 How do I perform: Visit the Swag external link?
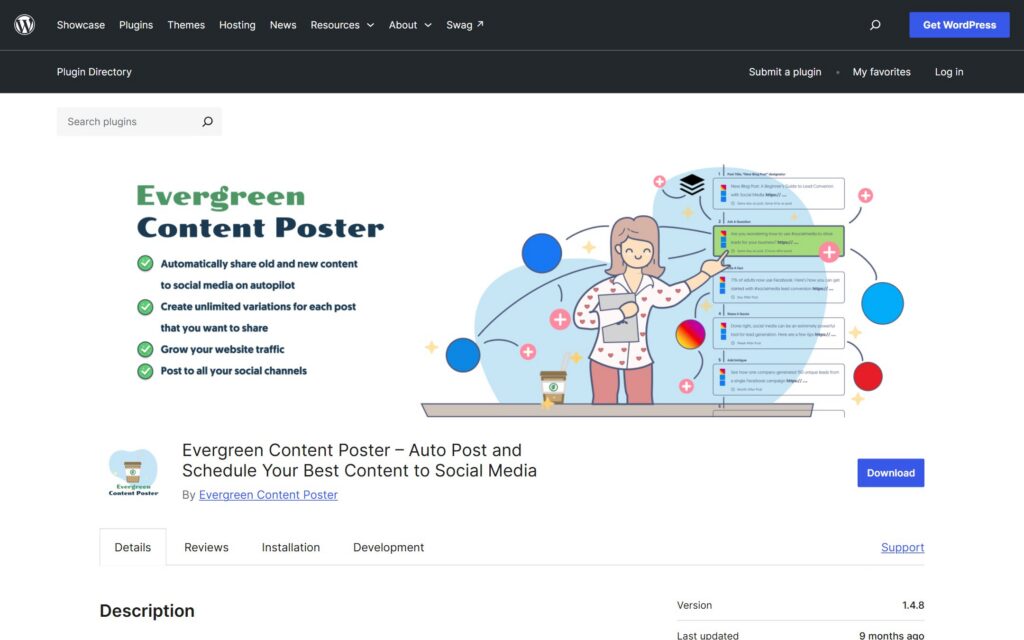click(x=465, y=25)
